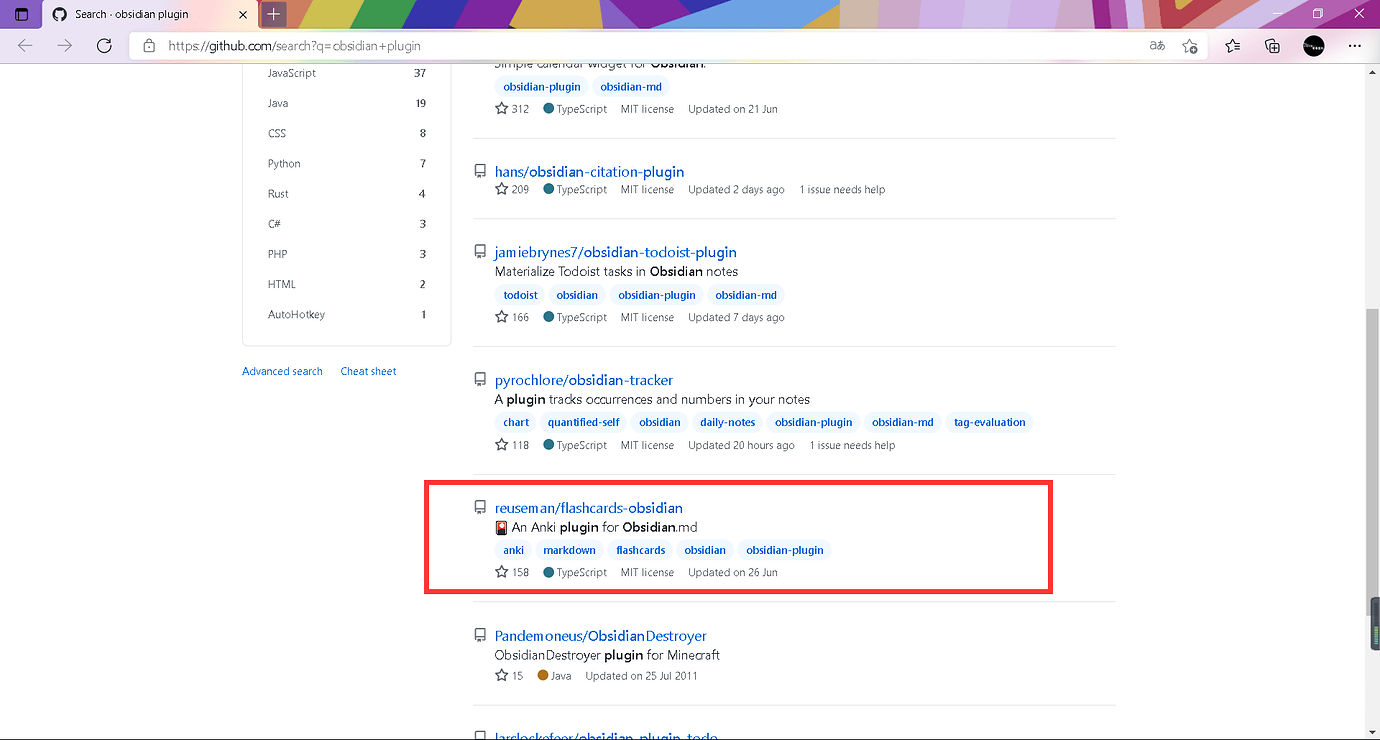Click repository icon beside Pandemoneus/ObsidianDestroyer
The width and height of the screenshot is (1380, 740).
tap(480, 636)
